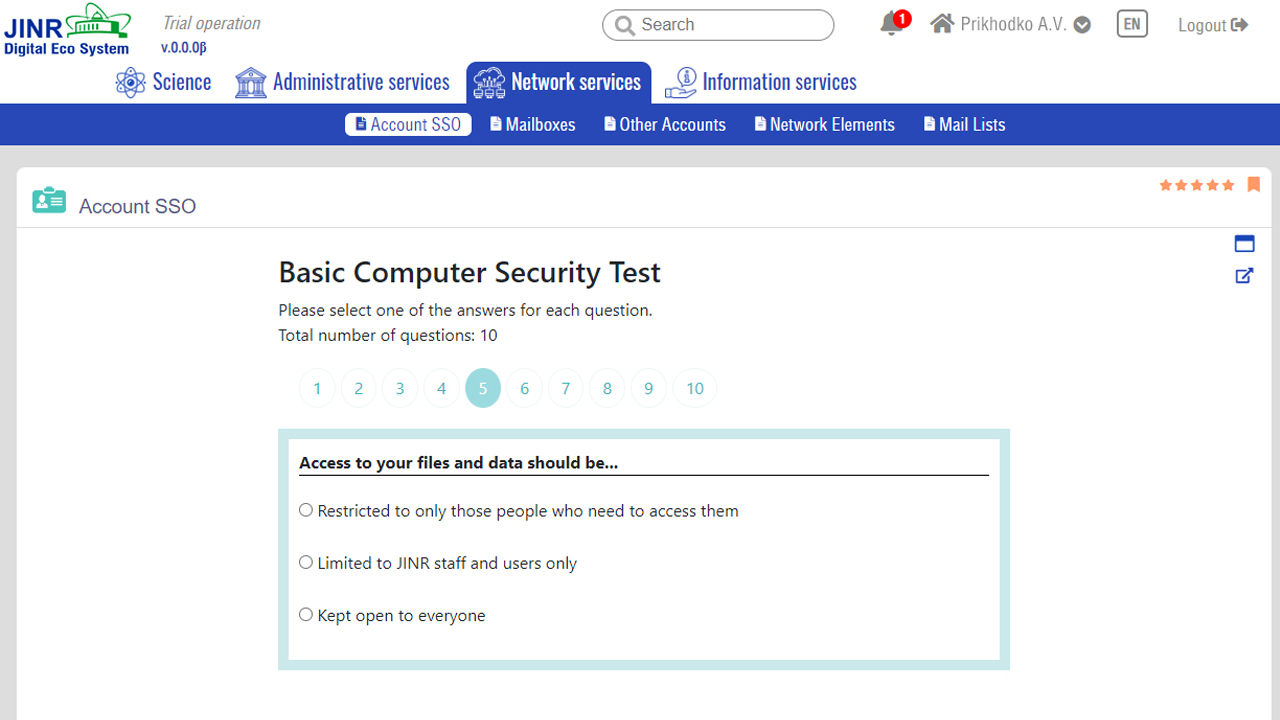Go to question 6
The height and width of the screenshot is (720, 1280).
pos(524,388)
